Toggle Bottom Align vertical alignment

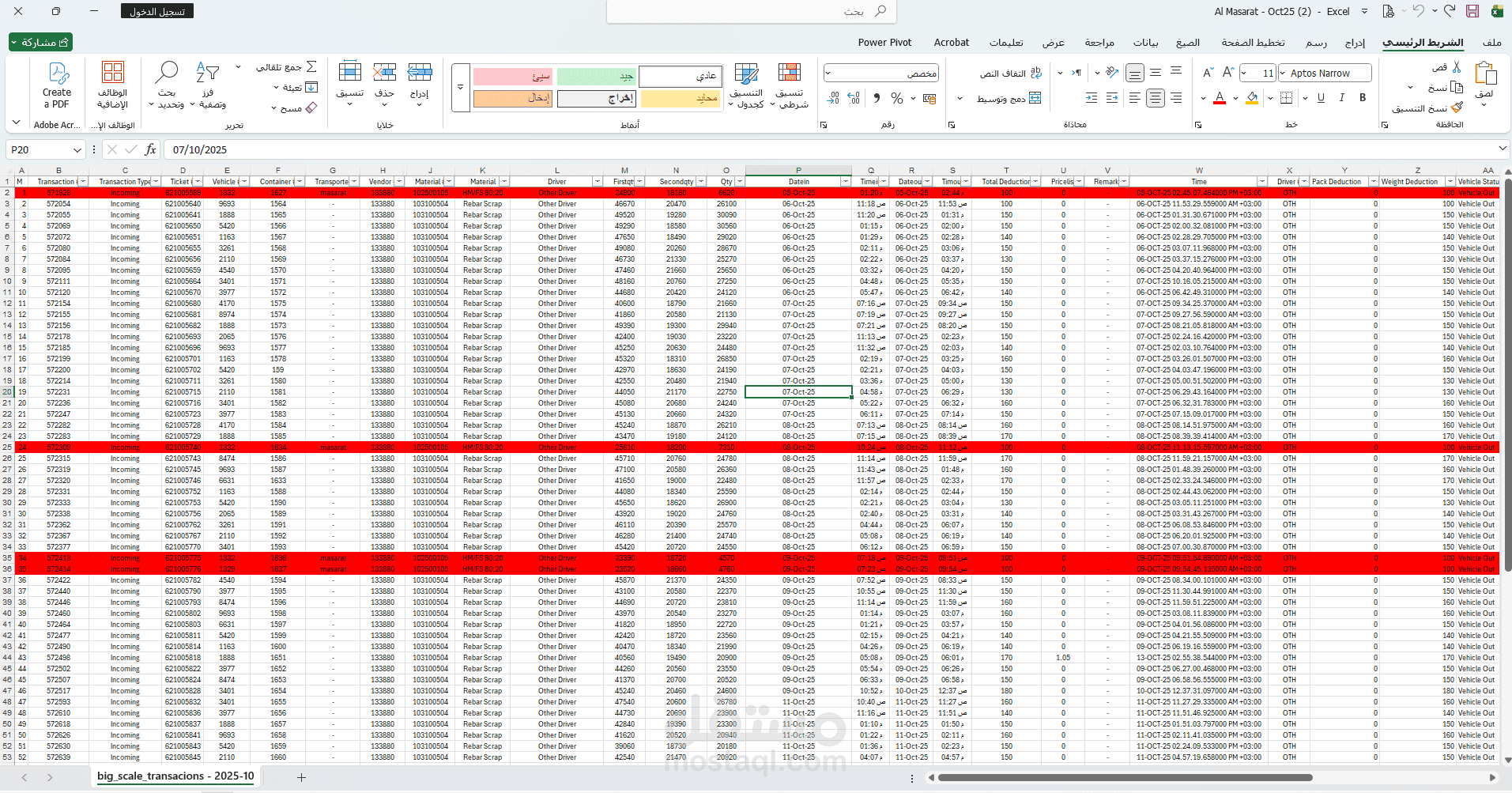[1135, 73]
